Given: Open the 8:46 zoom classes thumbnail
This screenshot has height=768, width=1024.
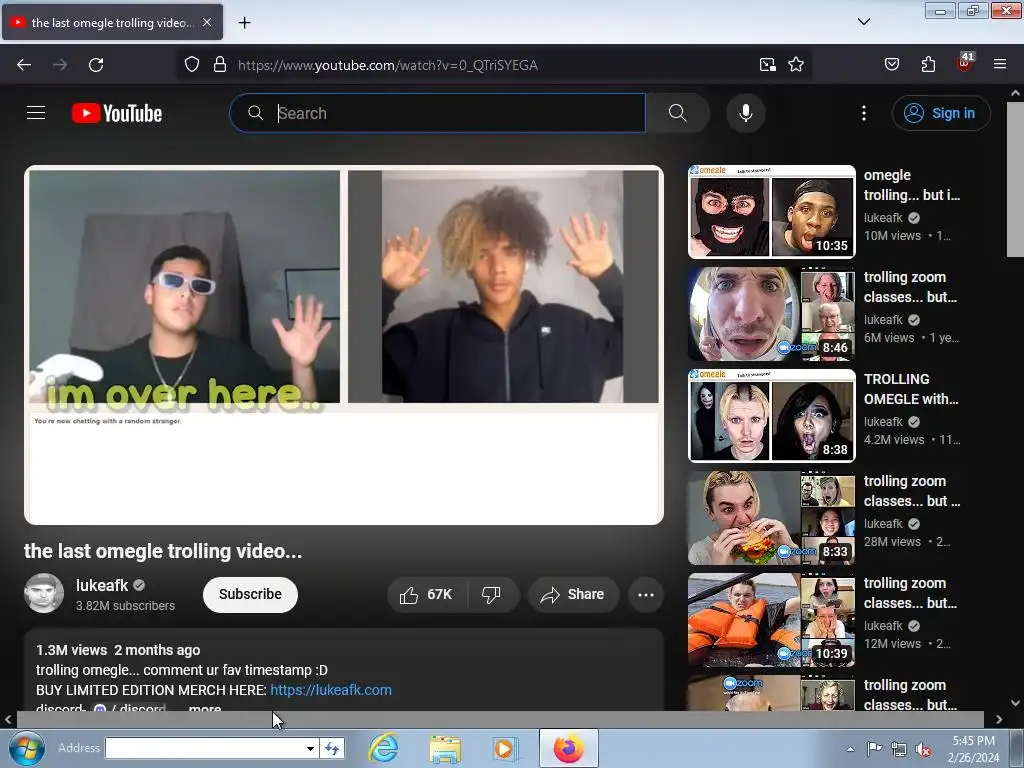Looking at the screenshot, I should [x=772, y=313].
